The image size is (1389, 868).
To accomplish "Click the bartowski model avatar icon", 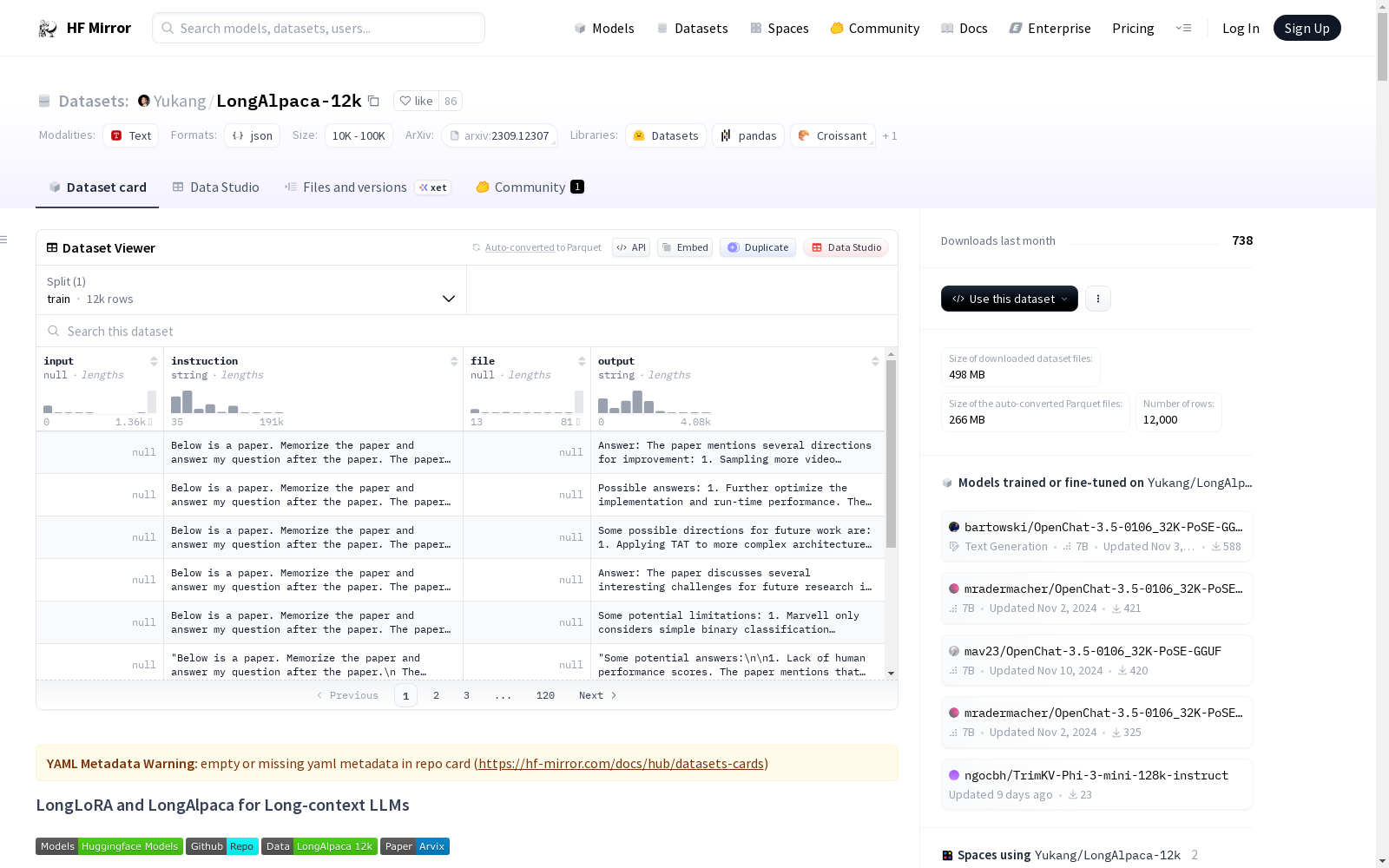I will pos(954,527).
